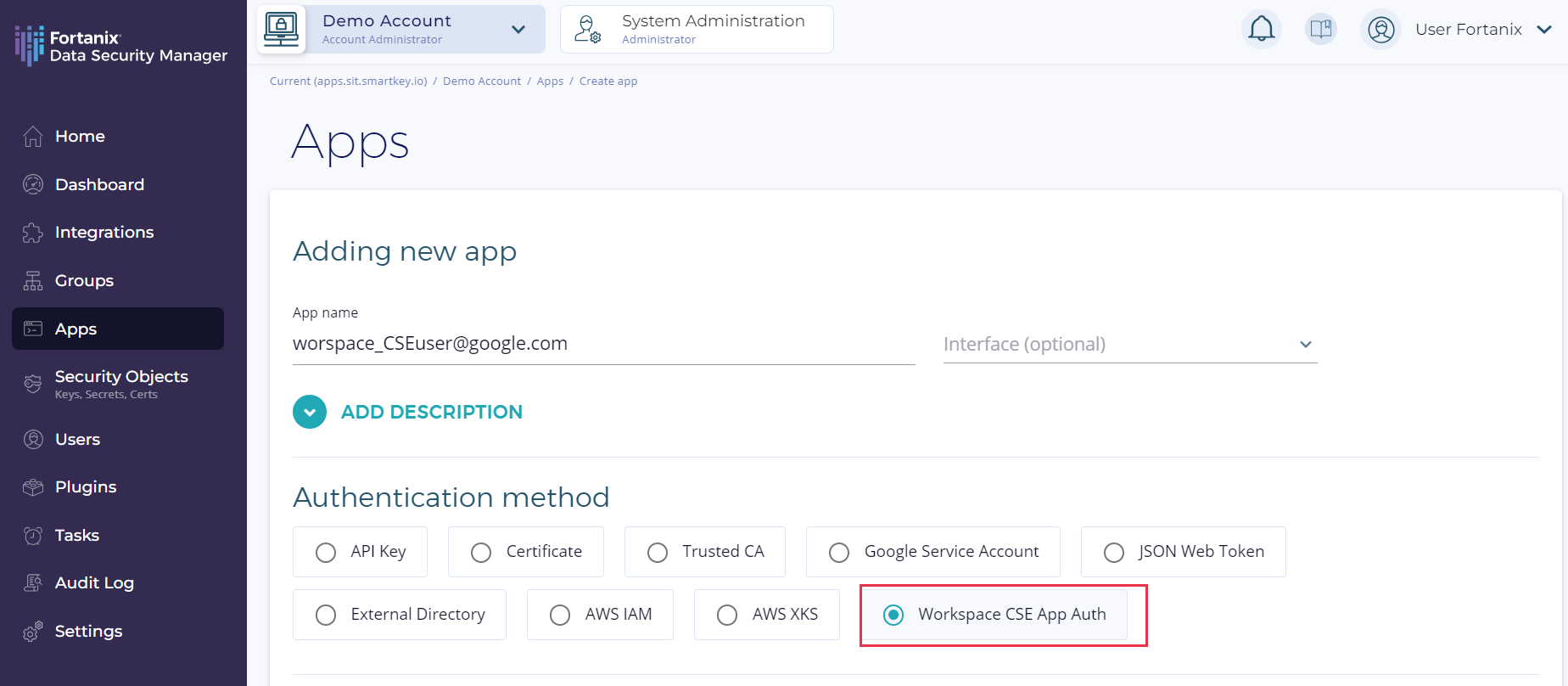The height and width of the screenshot is (686, 1568).
Task: Open the Interface (optional) dropdown
Action: click(x=1129, y=344)
